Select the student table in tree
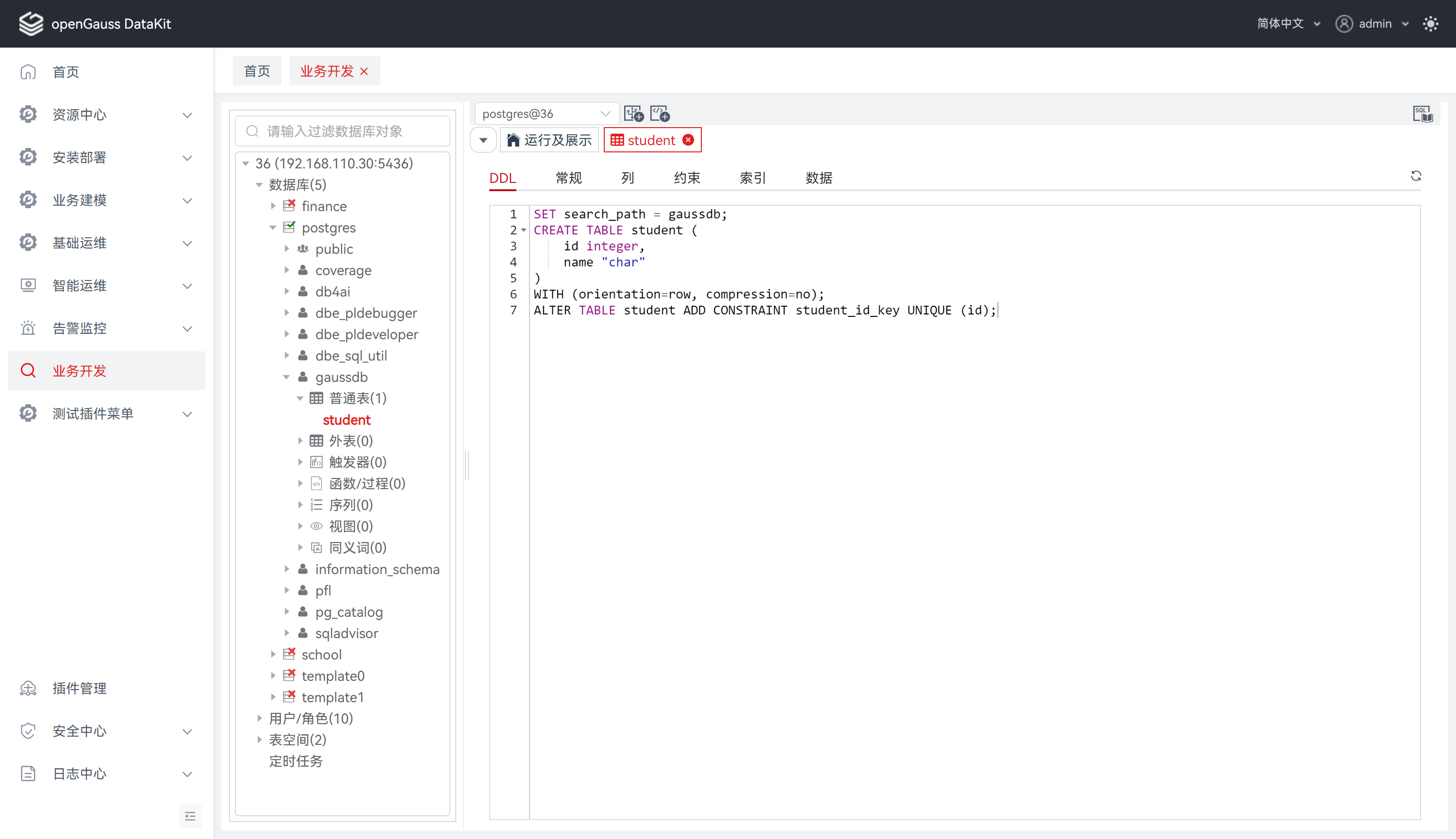The image size is (1456, 839). point(346,420)
